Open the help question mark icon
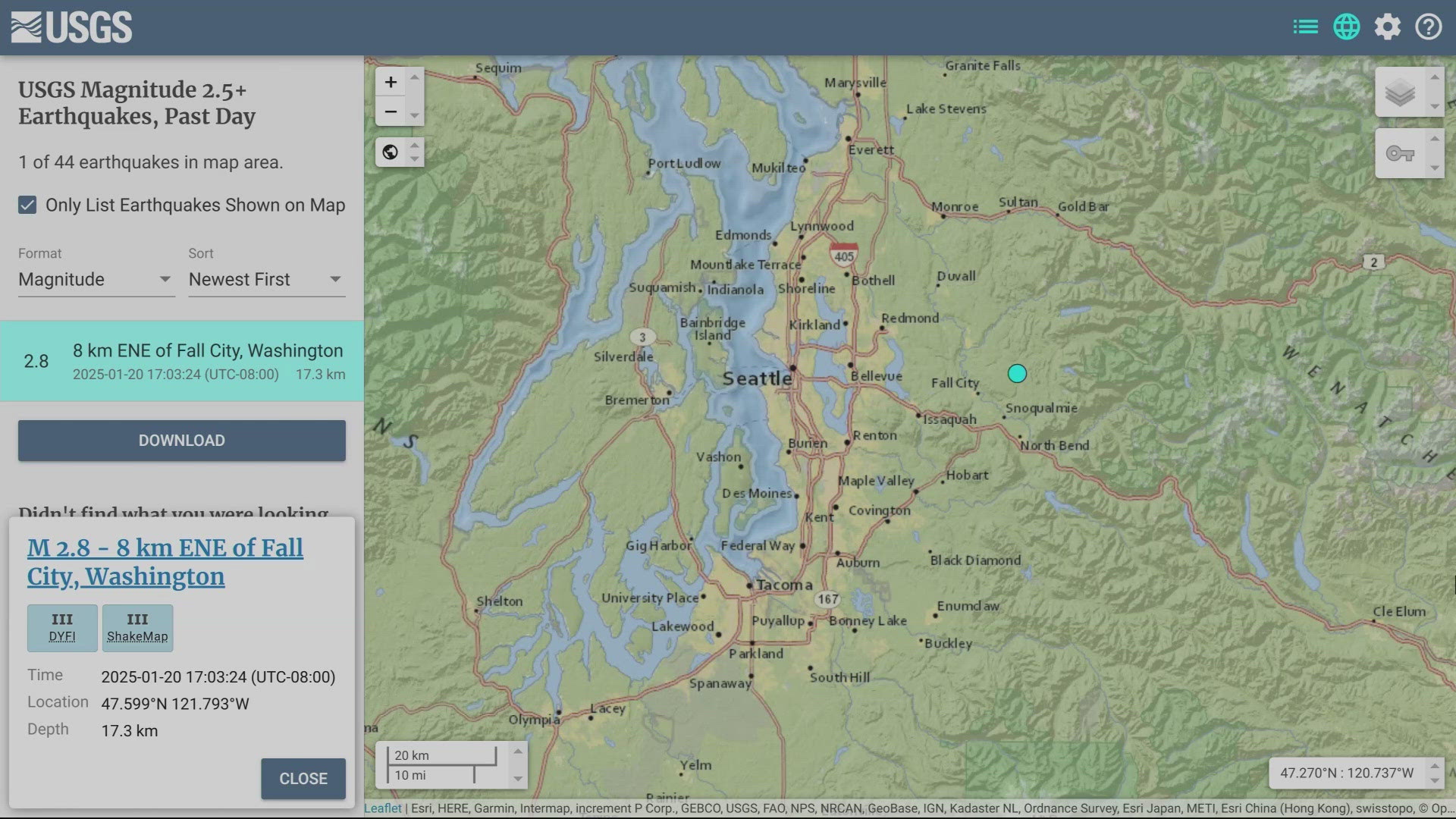 tap(1428, 27)
